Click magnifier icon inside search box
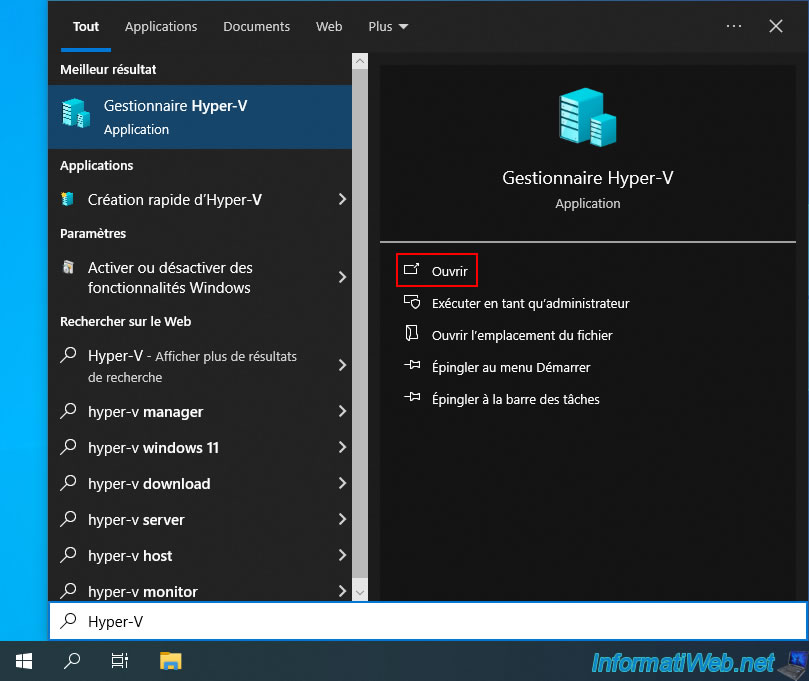Image resolution: width=809 pixels, height=681 pixels. click(68, 621)
